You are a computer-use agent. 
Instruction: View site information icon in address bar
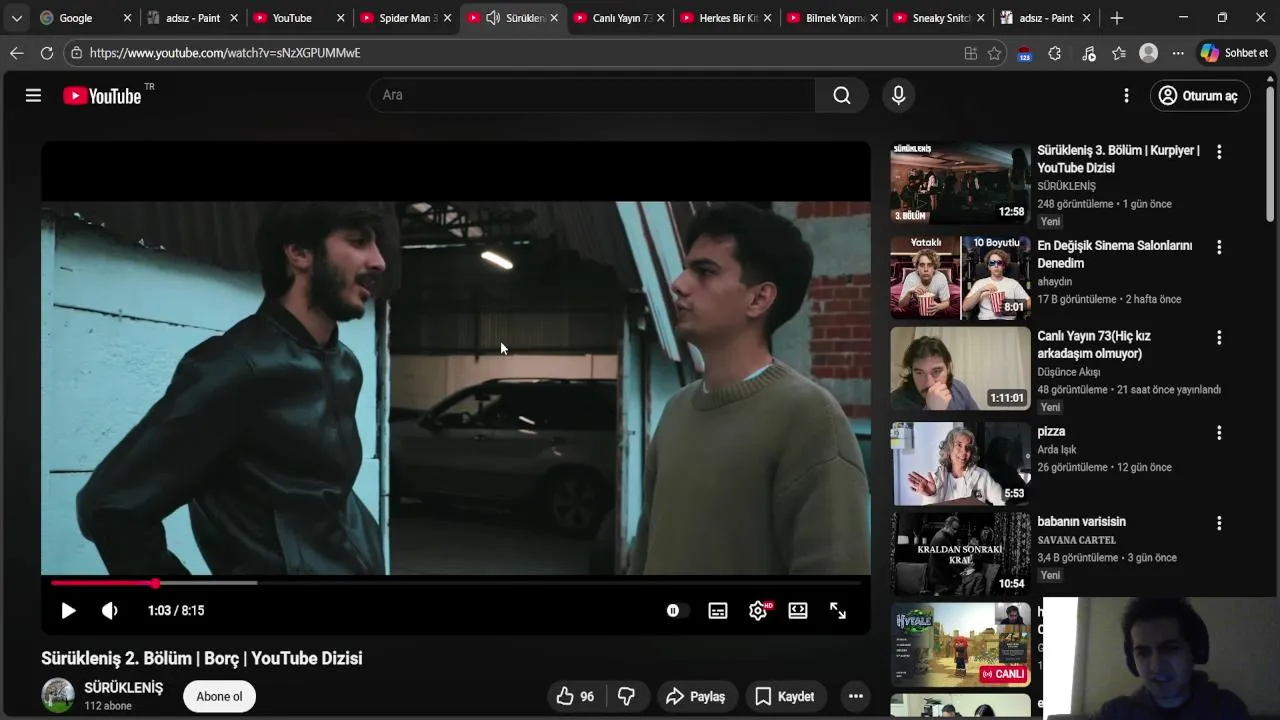coord(76,53)
